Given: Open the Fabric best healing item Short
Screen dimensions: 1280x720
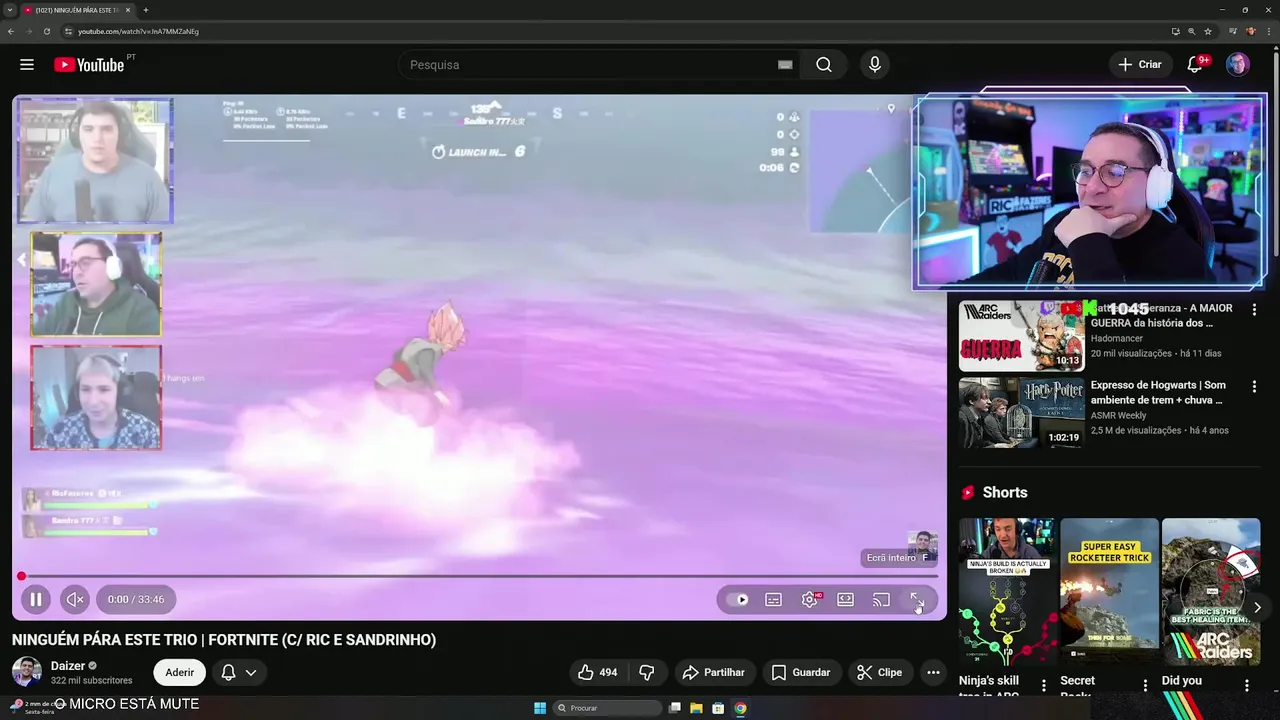Looking at the screenshot, I should click(1211, 591).
